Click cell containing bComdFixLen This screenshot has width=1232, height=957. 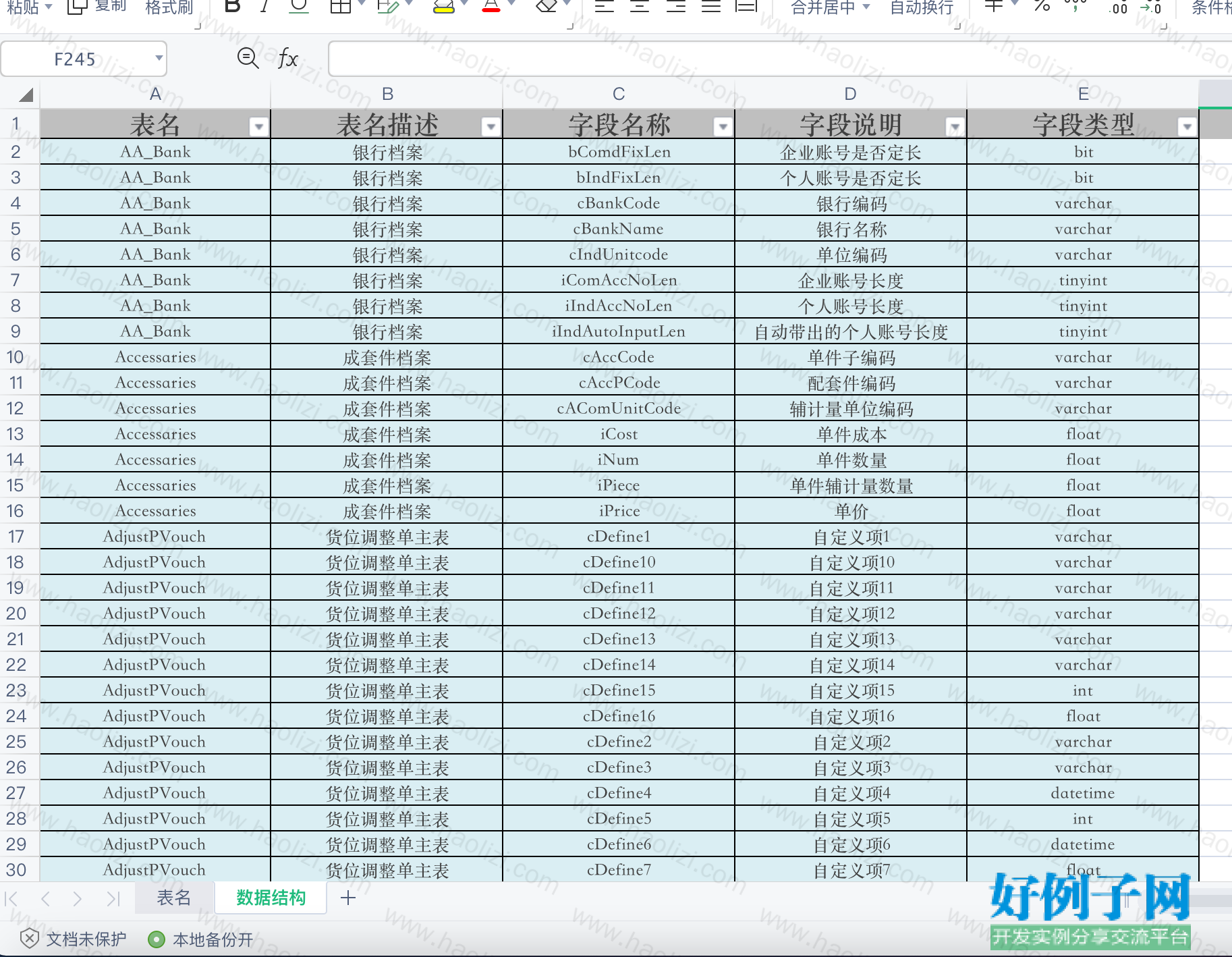point(619,152)
